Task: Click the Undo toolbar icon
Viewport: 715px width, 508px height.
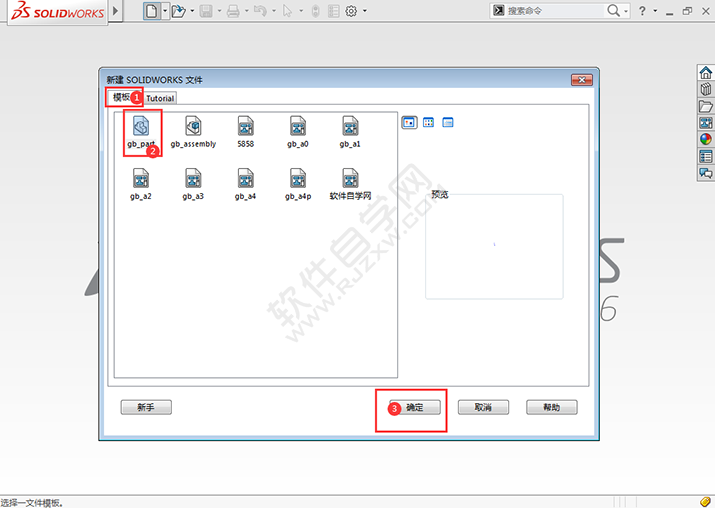Action: click(260, 10)
